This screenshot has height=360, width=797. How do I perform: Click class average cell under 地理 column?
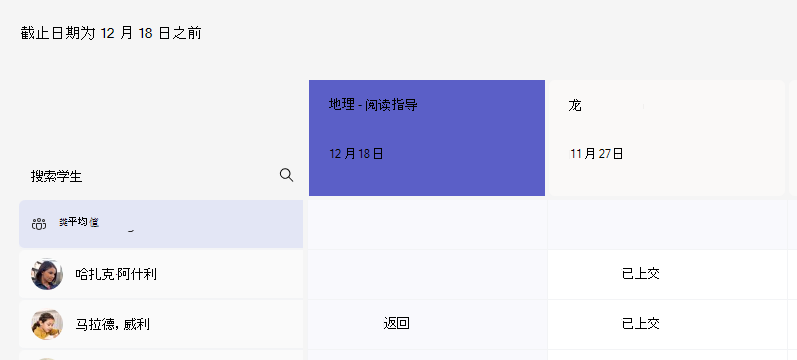[x=427, y=224]
